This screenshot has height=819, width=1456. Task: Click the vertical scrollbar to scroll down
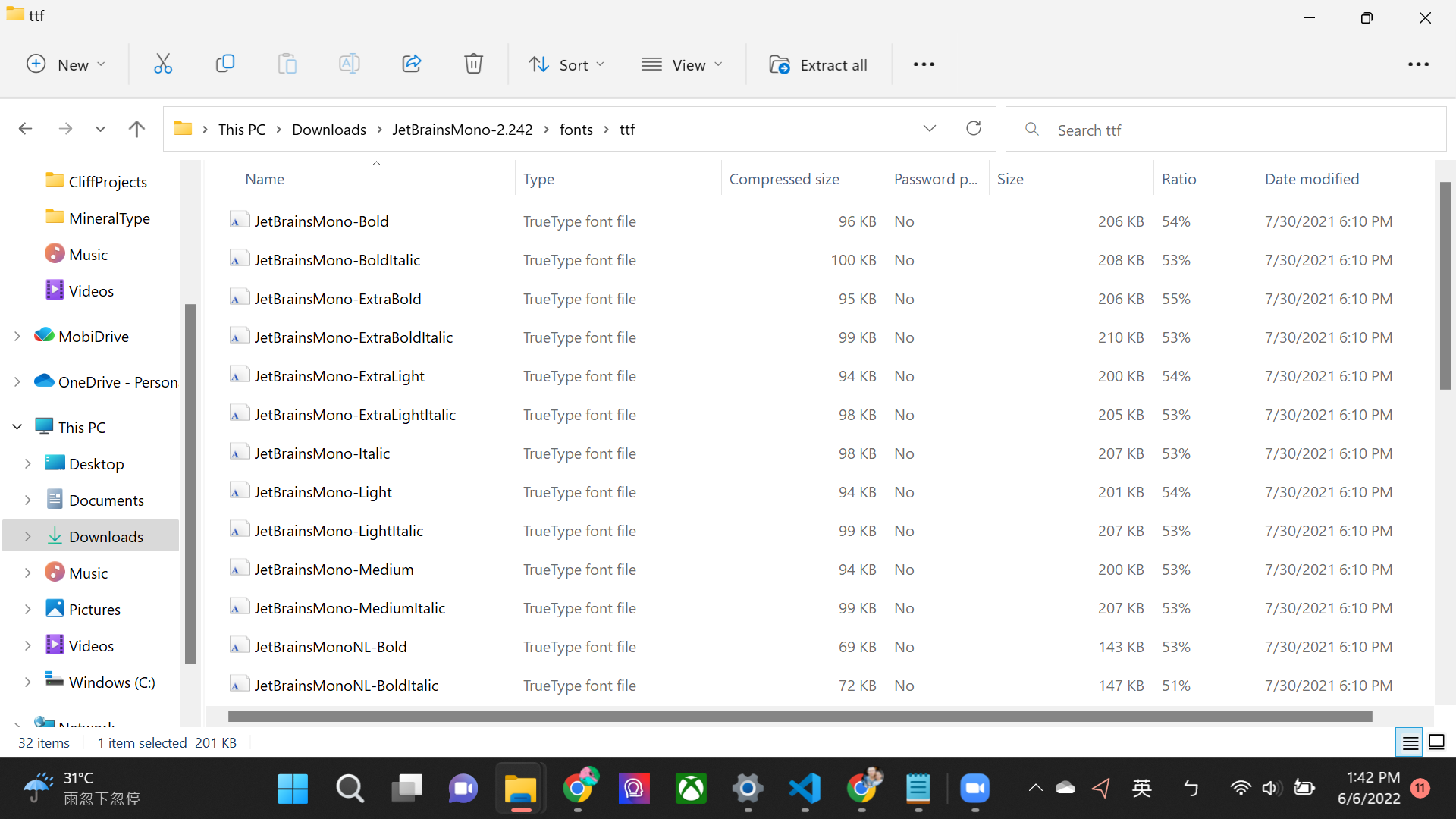coord(1445,600)
